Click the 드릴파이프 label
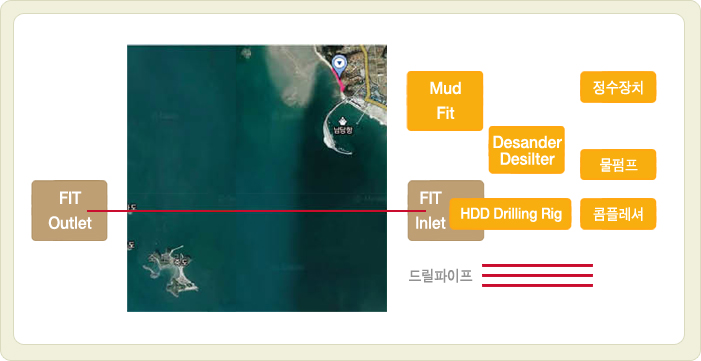Viewport: 701px width, 361px height. [440, 276]
